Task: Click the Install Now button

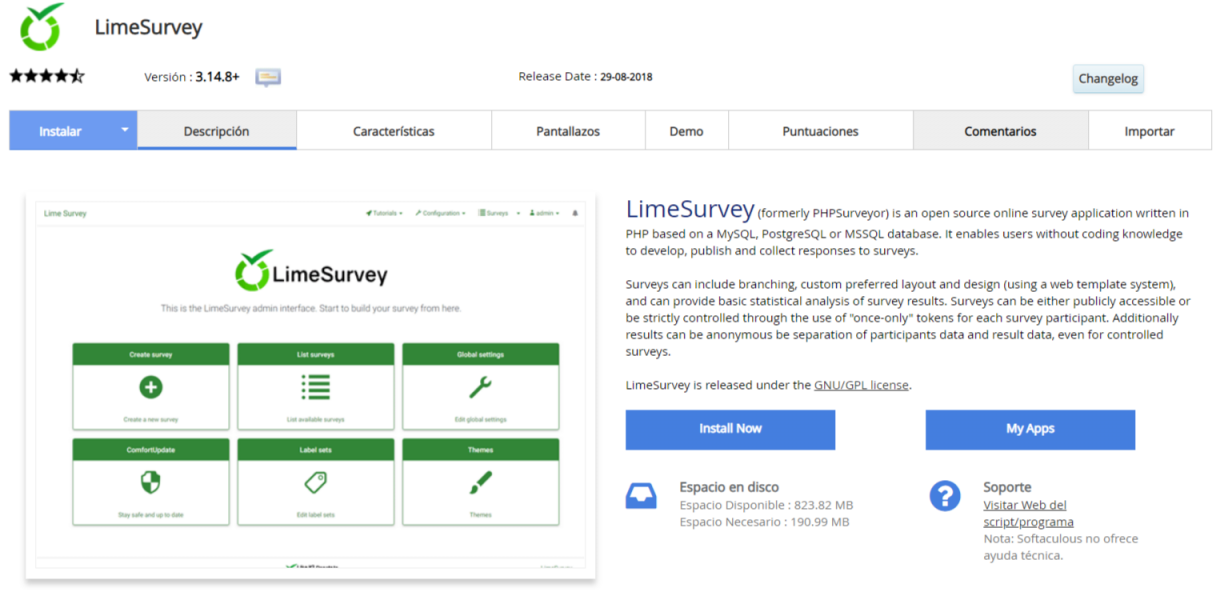Action: click(x=730, y=429)
